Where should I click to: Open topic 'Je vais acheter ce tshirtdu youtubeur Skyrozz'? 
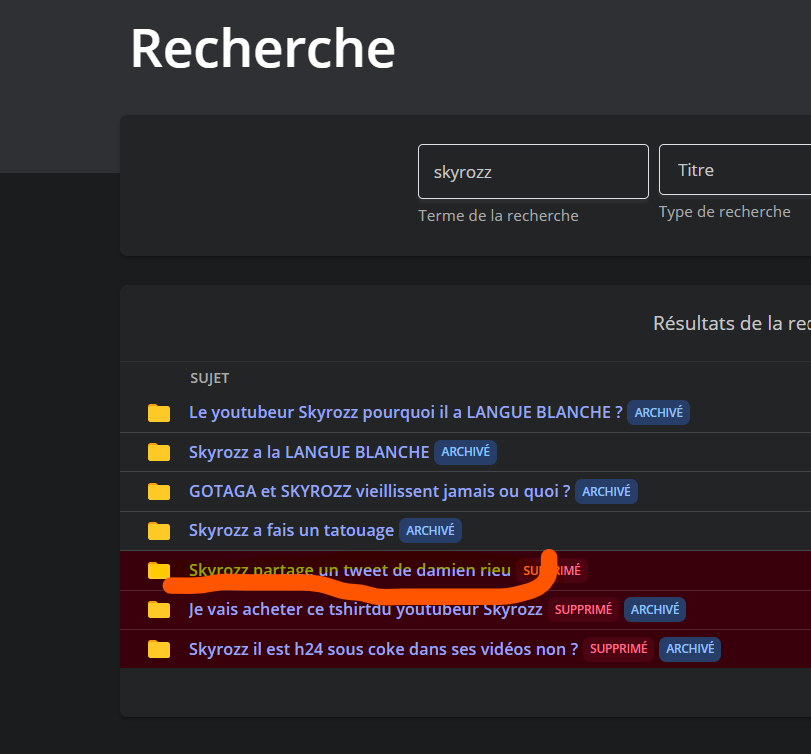tap(365, 609)
